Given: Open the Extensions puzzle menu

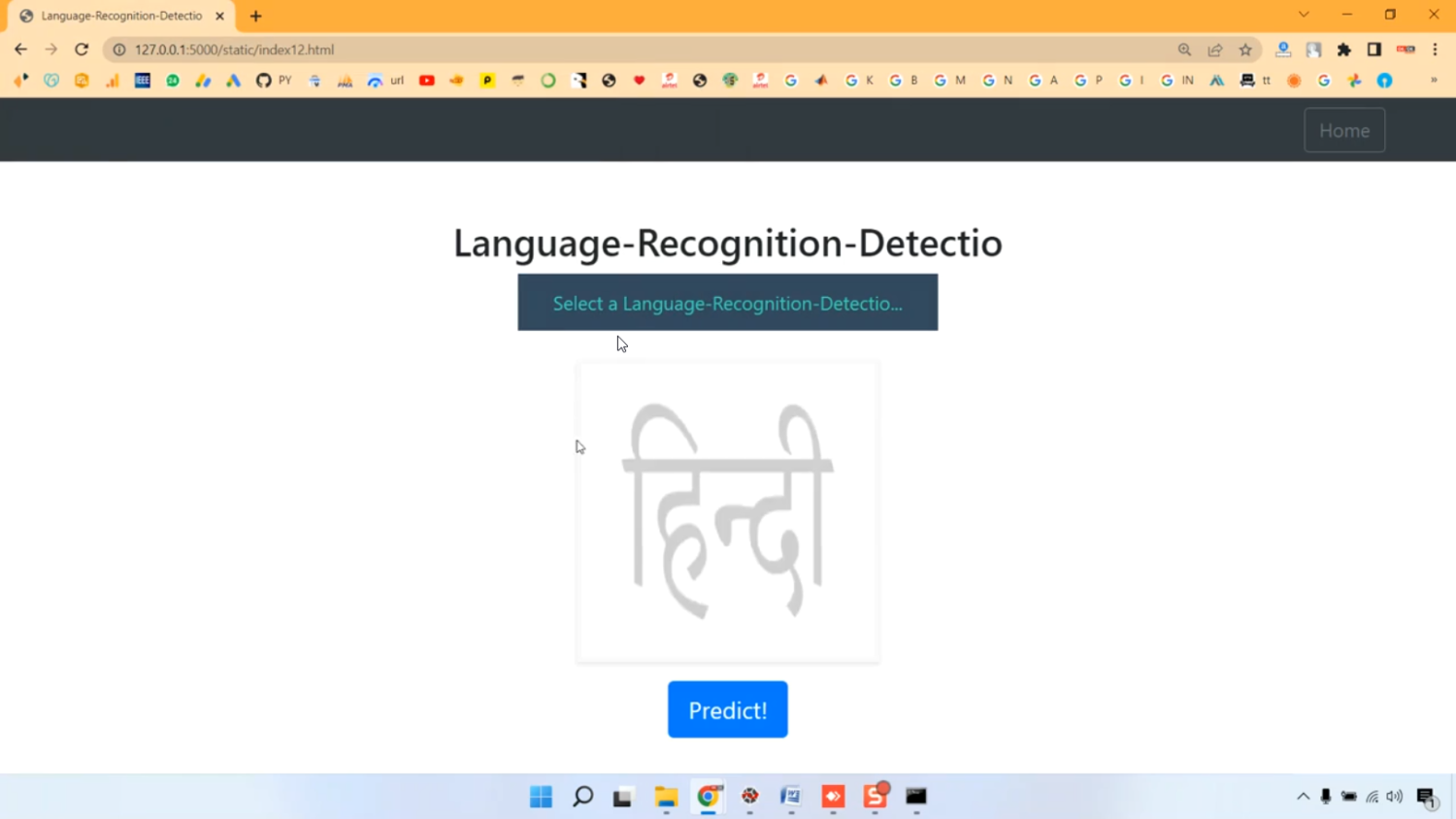Looking at the screenshot, I should click(x=1344, y=49).
